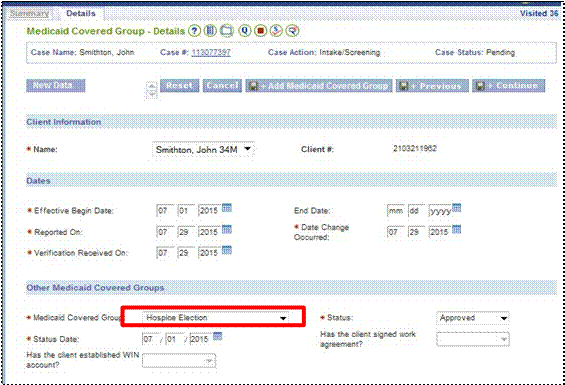Screen dimensions: 565x385
Task: Select the Details tab
Action: [81, 14]
